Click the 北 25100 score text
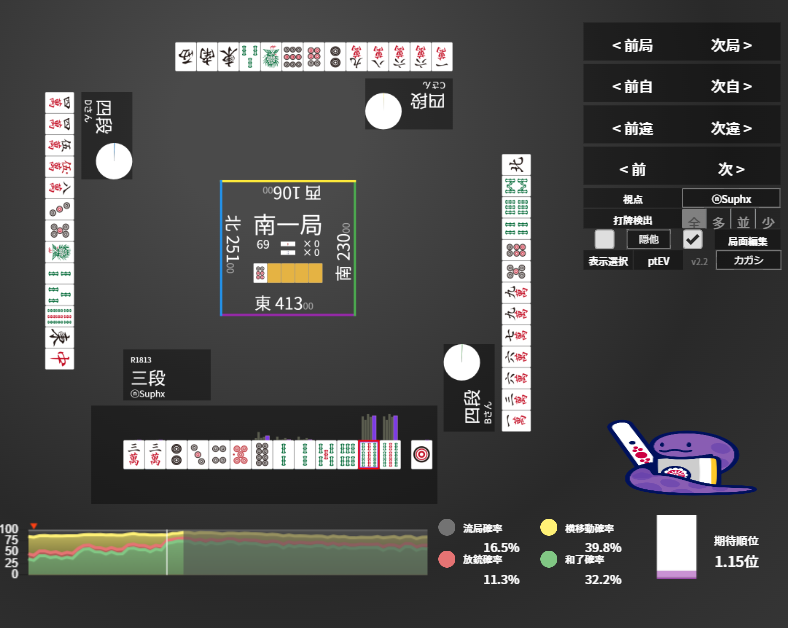Viewport: 788px width, 628px height. pos(233,244)
